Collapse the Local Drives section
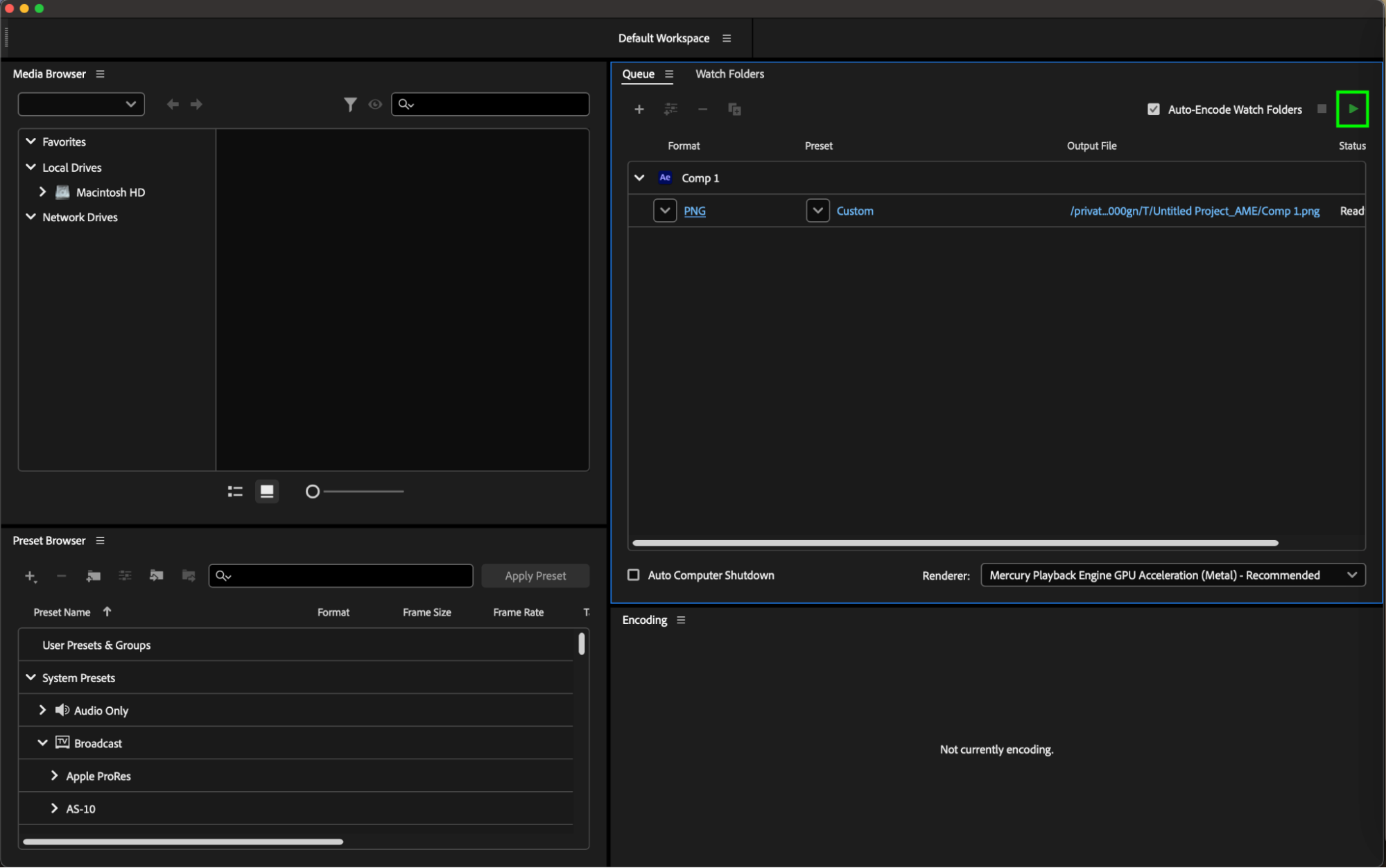The height and width of the screenshot is (868, 1386). (x=31, y=166)
